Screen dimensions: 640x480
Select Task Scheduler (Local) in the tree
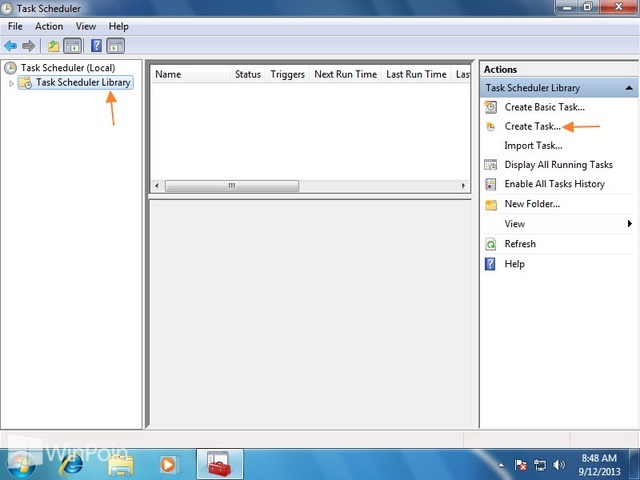(68, 68)
